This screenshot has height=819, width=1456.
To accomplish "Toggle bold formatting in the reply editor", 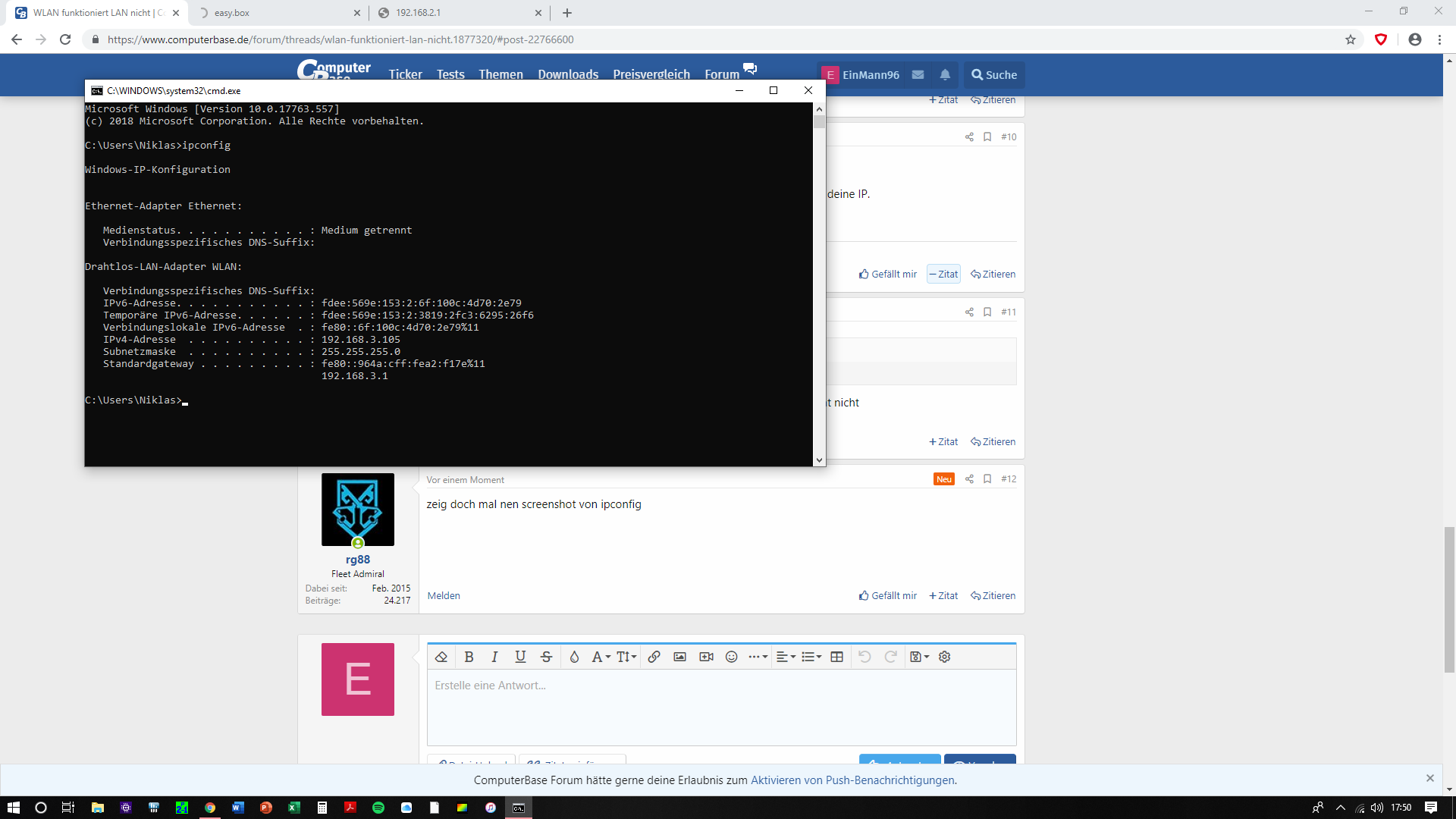I will [469, 657].
